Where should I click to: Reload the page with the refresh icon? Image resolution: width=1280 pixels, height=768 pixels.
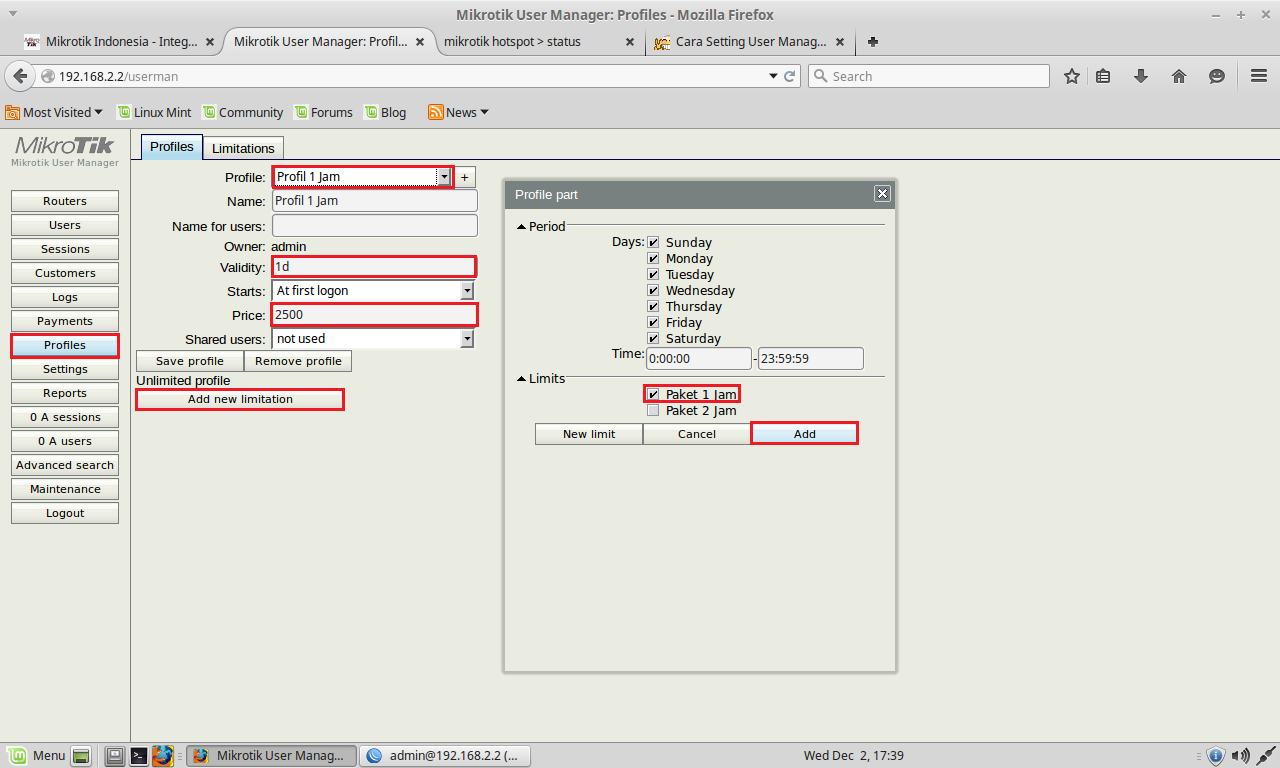(x=790, y=76)
